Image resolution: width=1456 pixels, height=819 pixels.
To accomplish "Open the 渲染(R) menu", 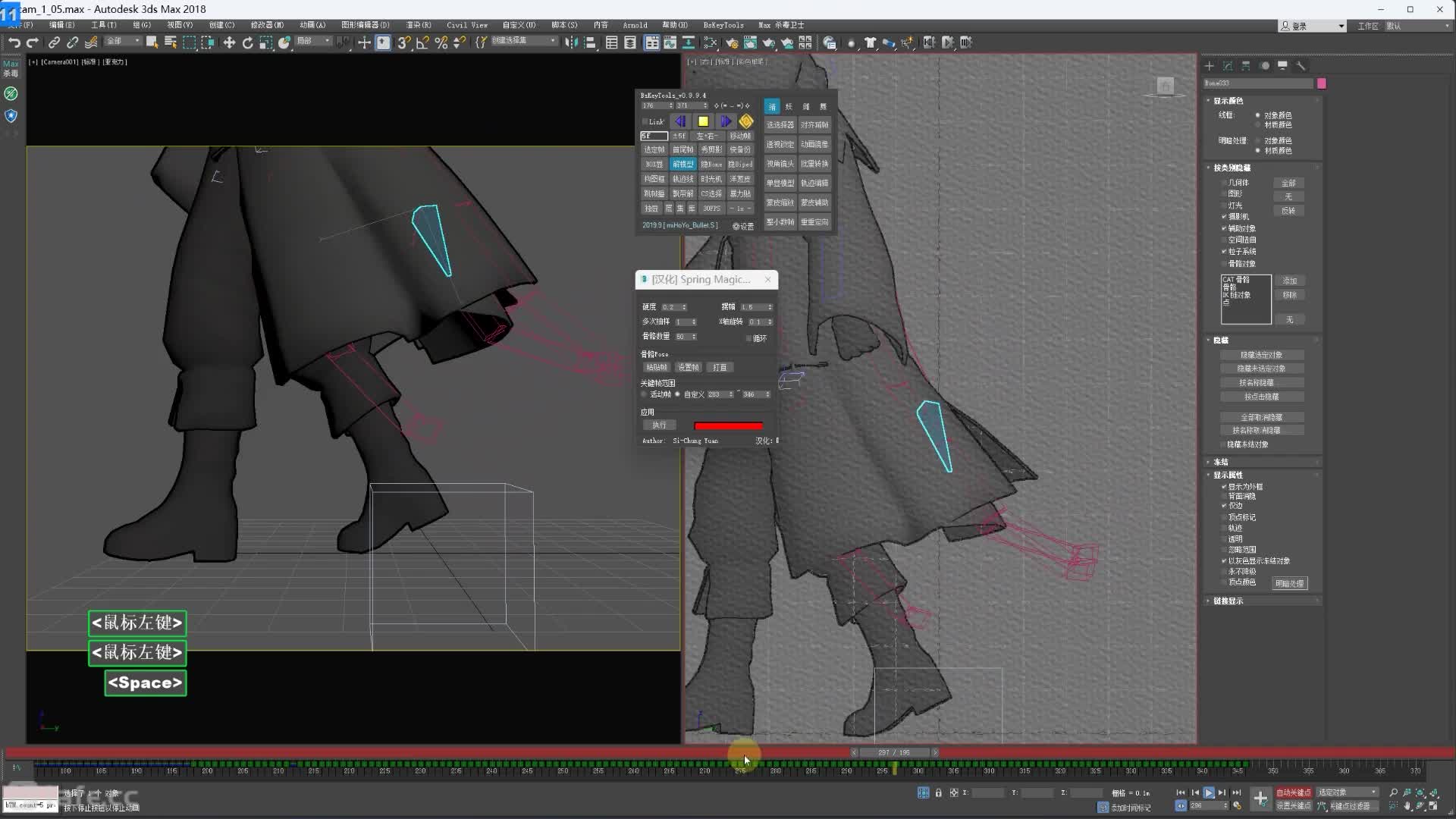I will point(418,25).
